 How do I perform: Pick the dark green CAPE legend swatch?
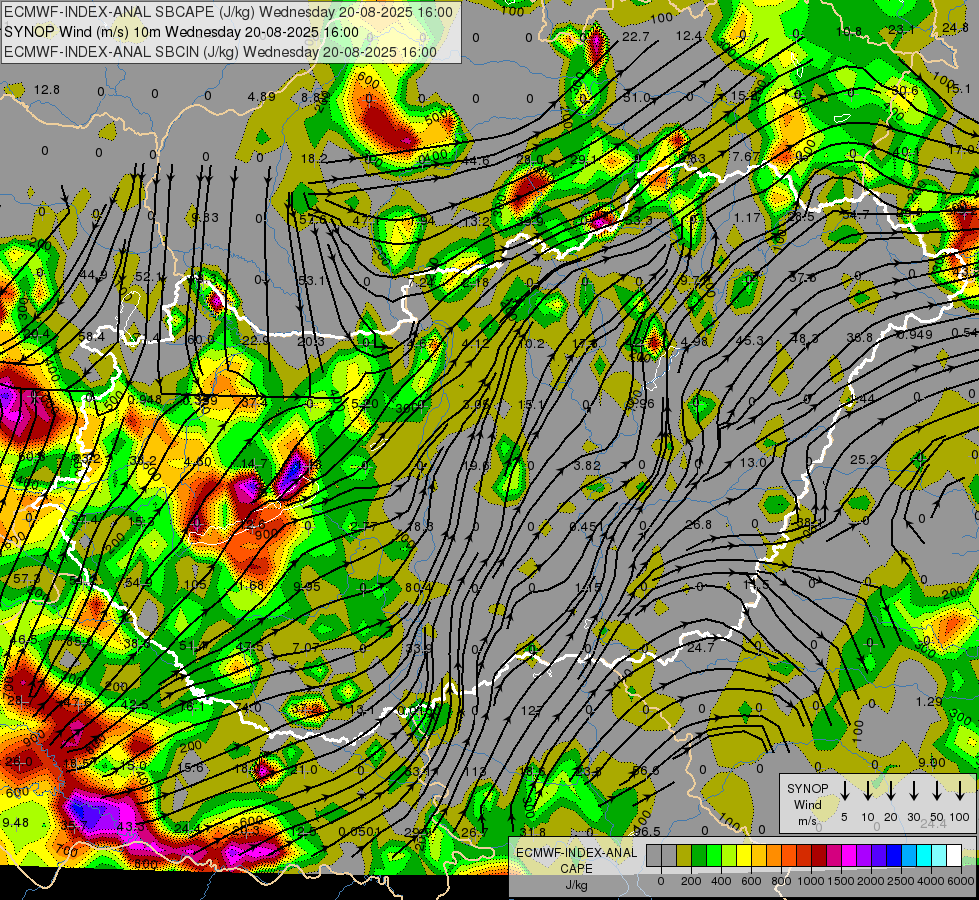click(x=699, y=855)
